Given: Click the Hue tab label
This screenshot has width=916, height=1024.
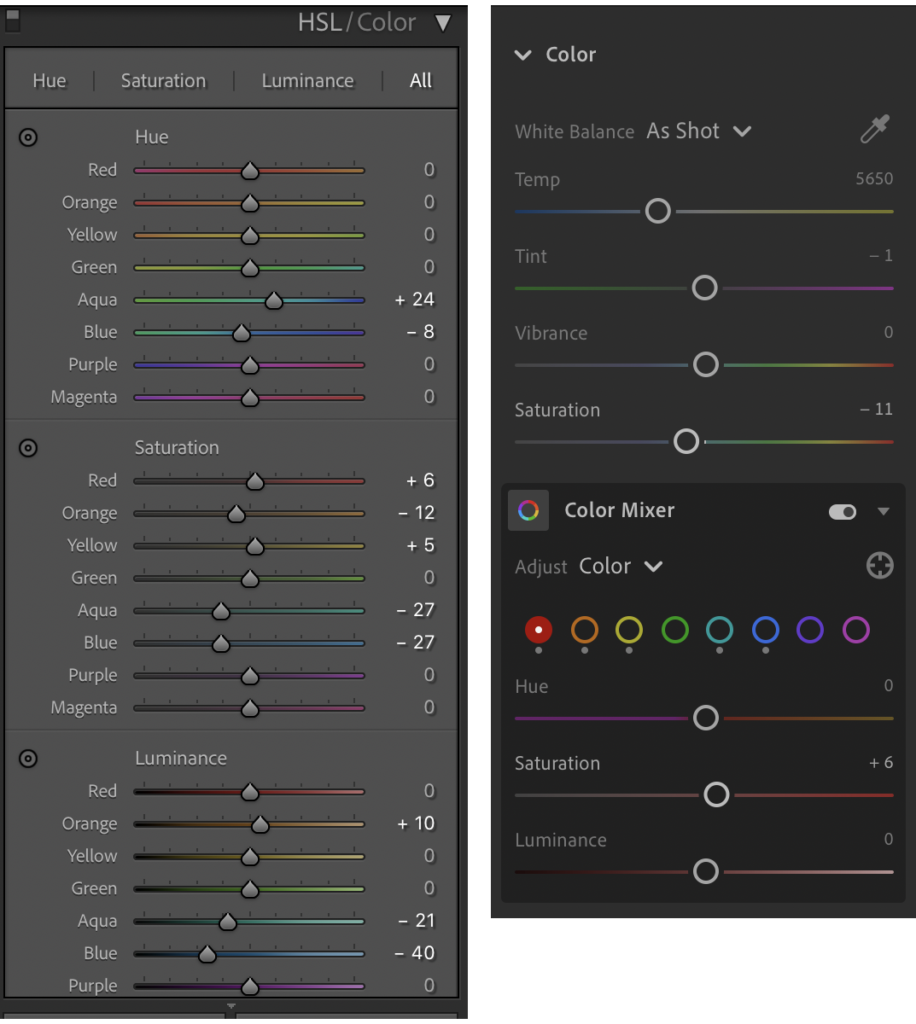Looking at the screenshot, I should (50, 81).
